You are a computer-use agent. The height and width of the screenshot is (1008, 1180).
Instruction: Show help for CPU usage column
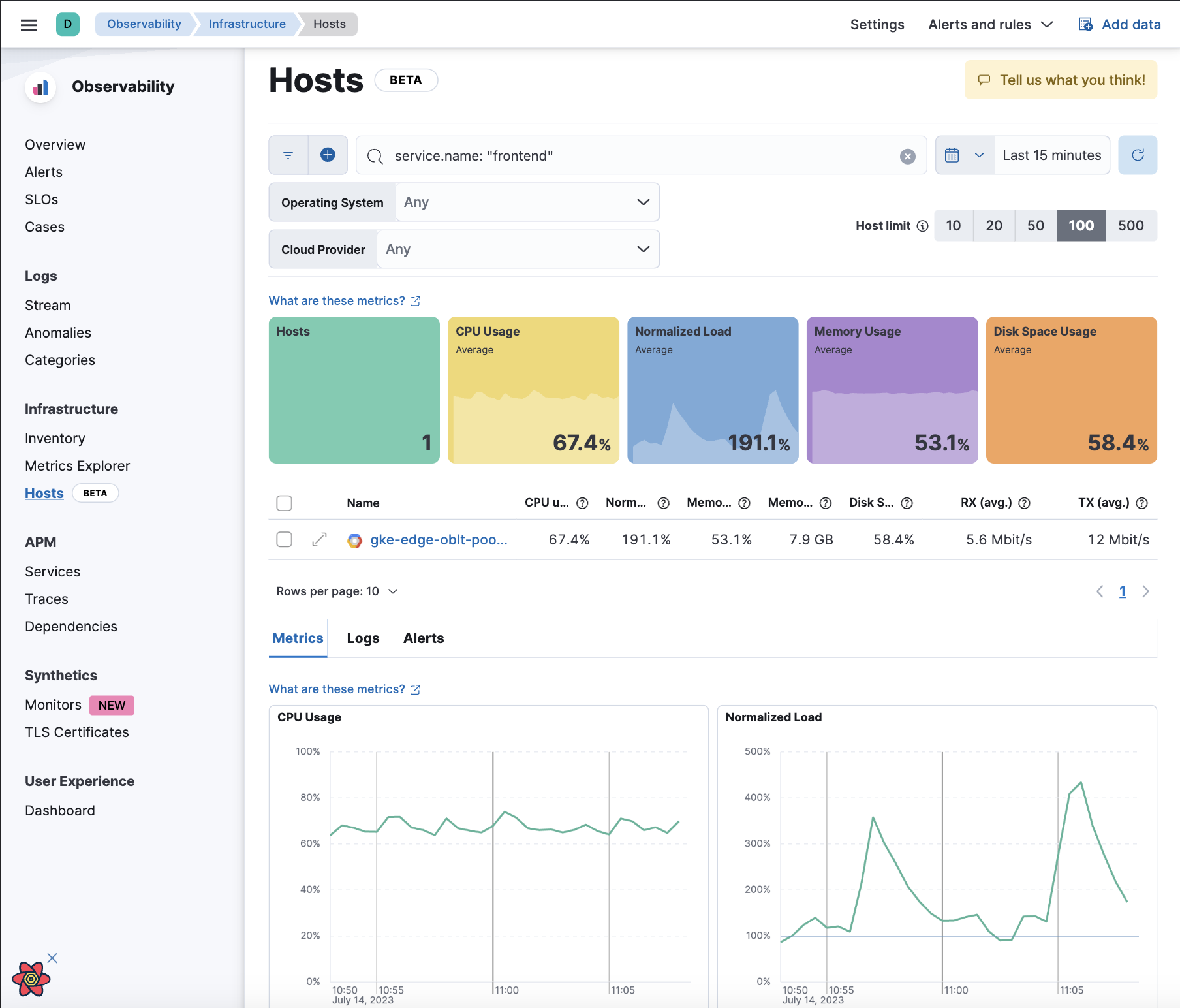point(582,503)
